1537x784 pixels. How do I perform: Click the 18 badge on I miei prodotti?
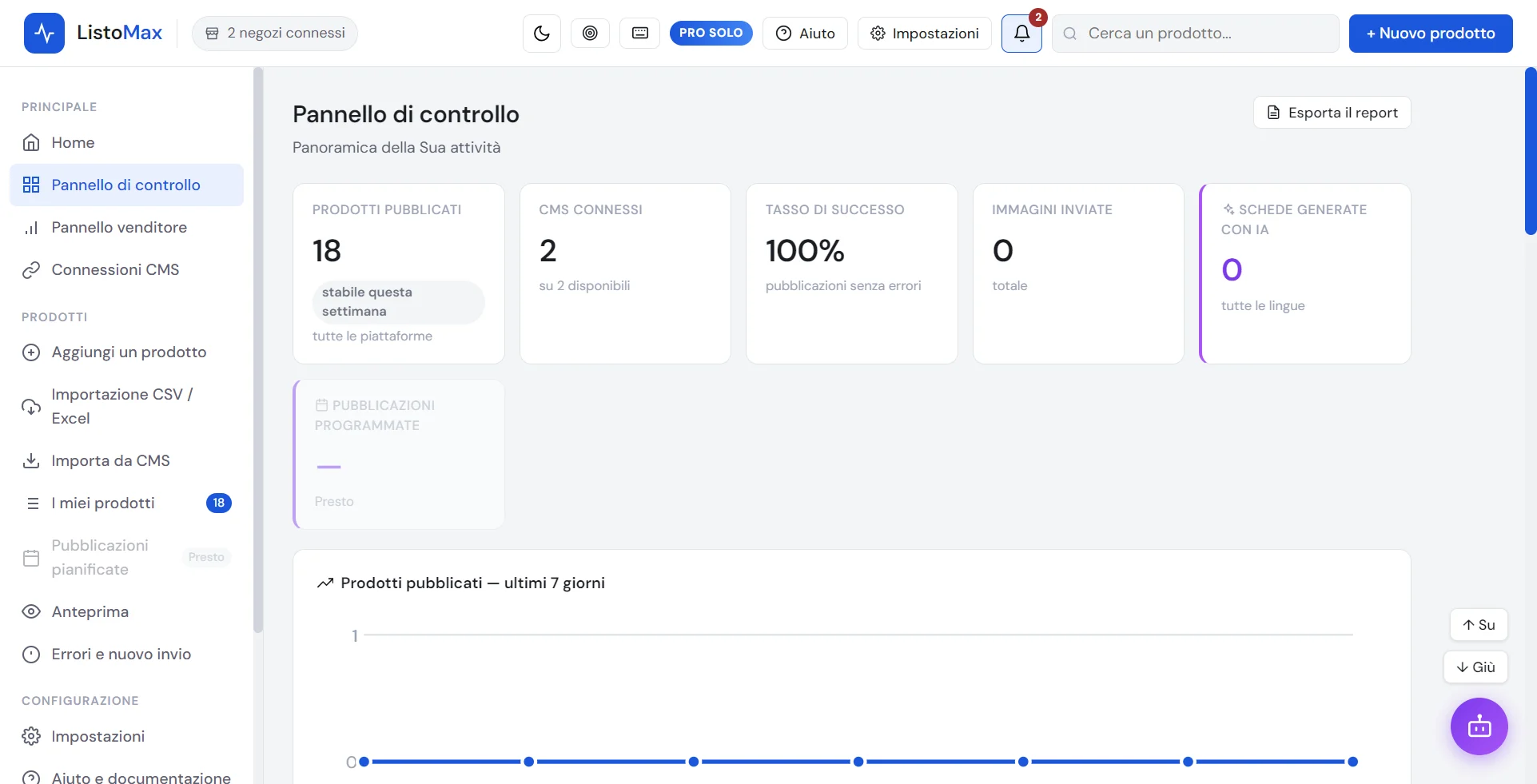click(x=219, y=503)
